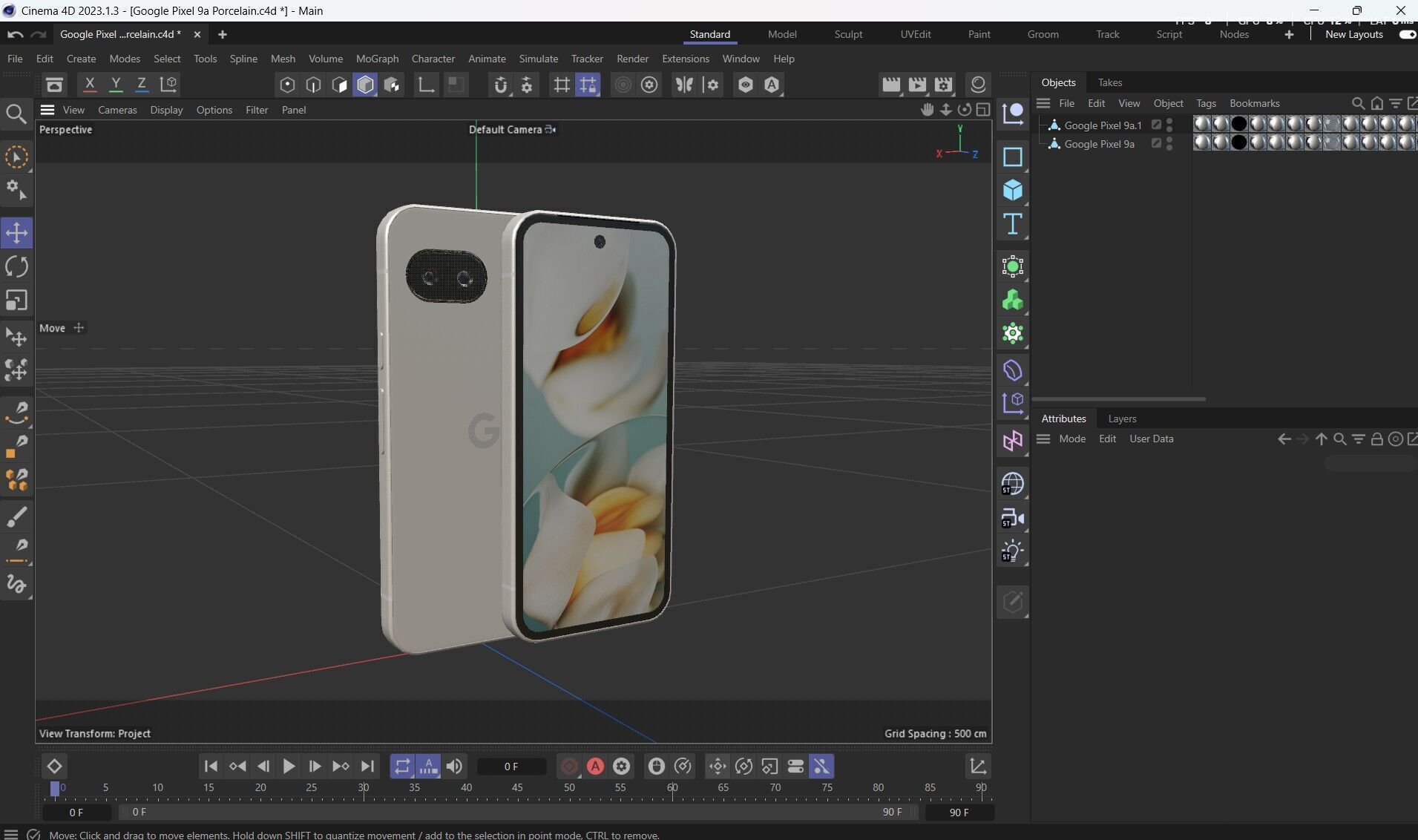
Task: Click the Play Forwards button
Action: click(289, 767)
